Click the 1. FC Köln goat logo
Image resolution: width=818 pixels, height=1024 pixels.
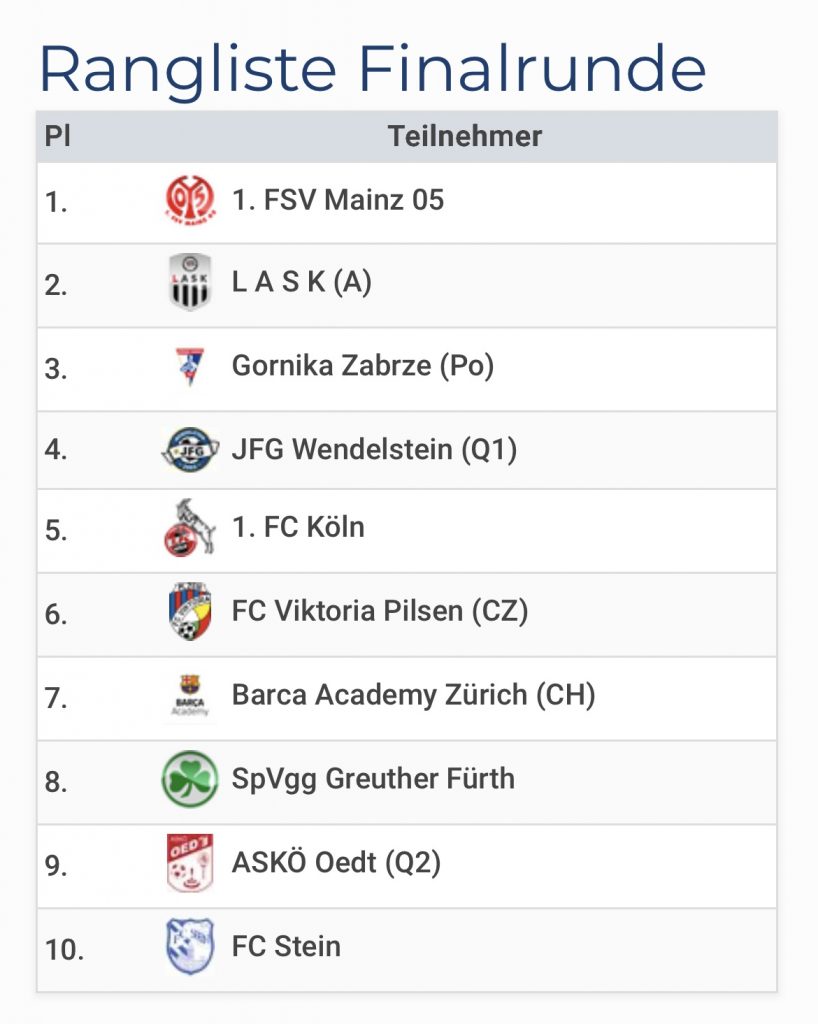[x=190, y=528]
